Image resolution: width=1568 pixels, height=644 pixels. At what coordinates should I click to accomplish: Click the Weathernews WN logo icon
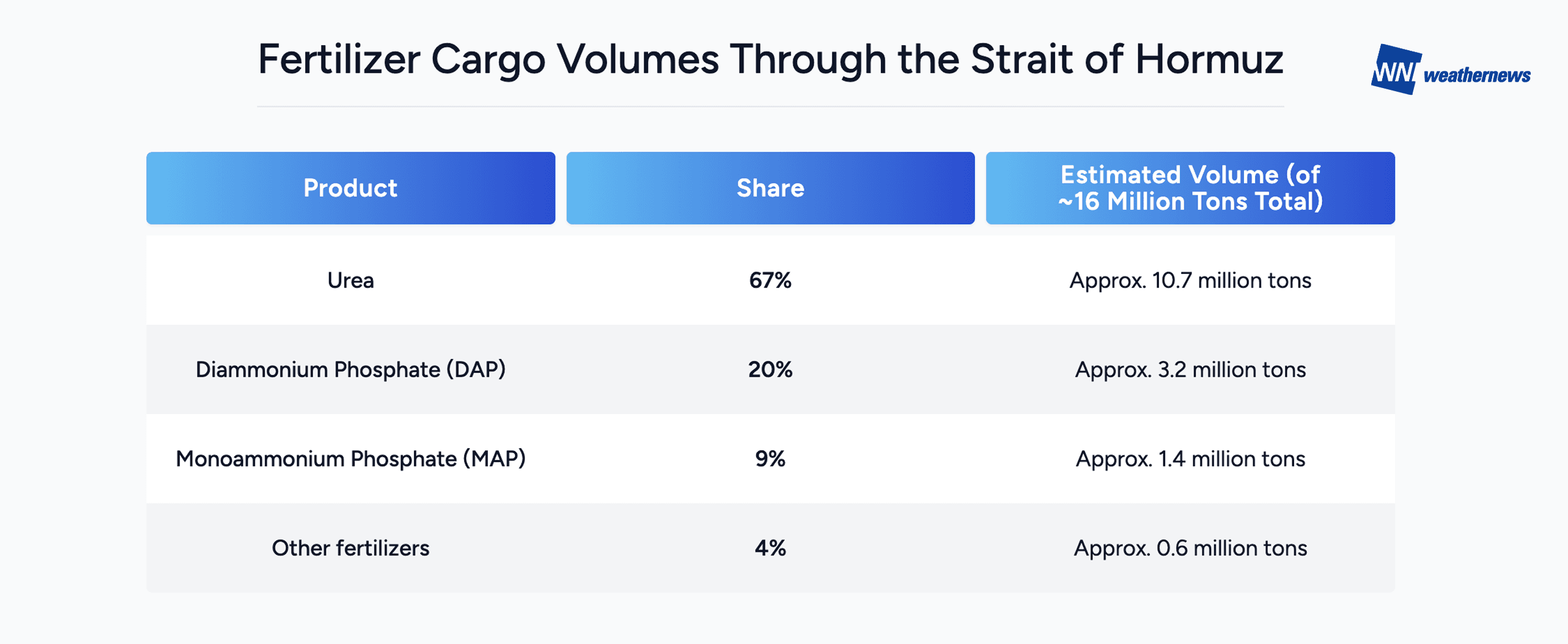tap(1396, 69)
